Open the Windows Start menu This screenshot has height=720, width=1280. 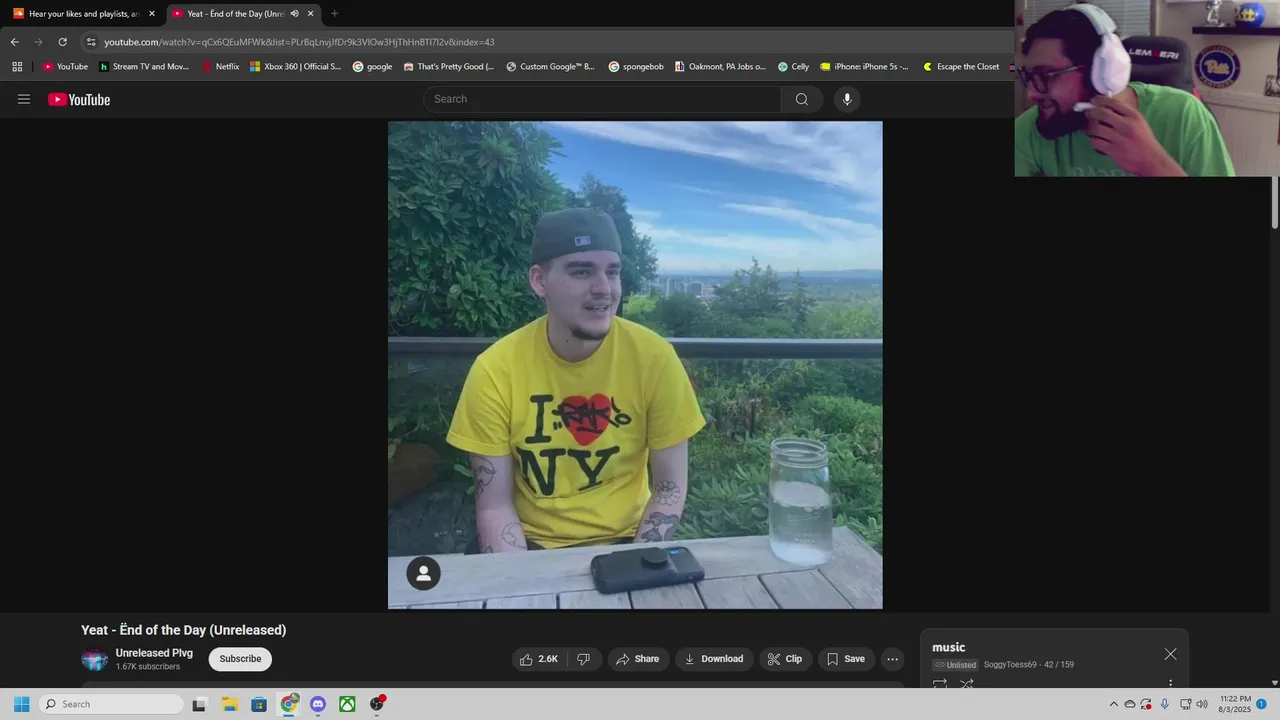tap(22, 704)
